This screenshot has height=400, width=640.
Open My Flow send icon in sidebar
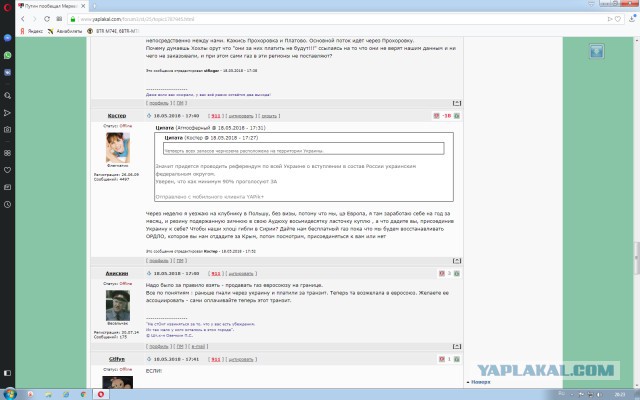coord(7,113)
